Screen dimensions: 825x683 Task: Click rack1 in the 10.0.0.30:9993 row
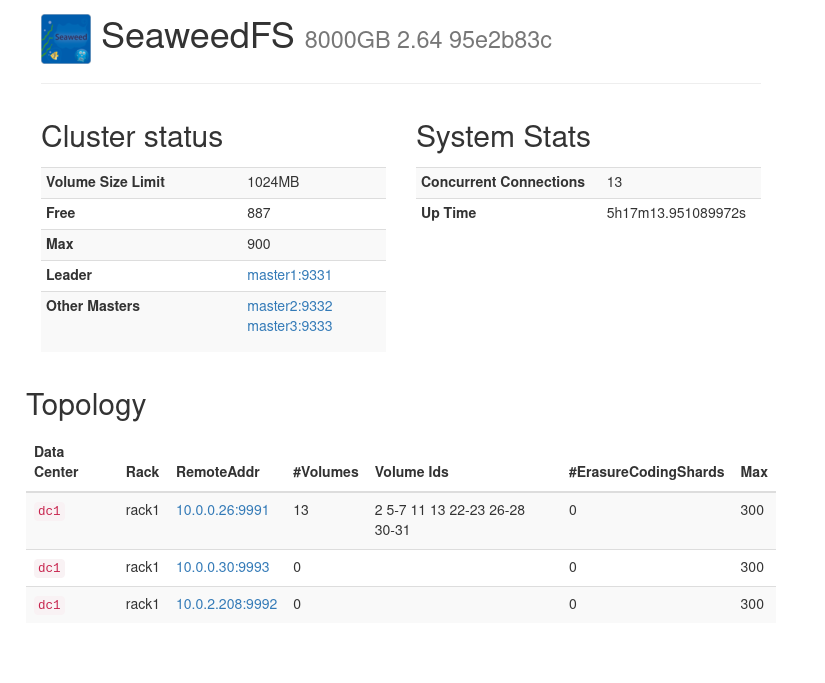142,567
